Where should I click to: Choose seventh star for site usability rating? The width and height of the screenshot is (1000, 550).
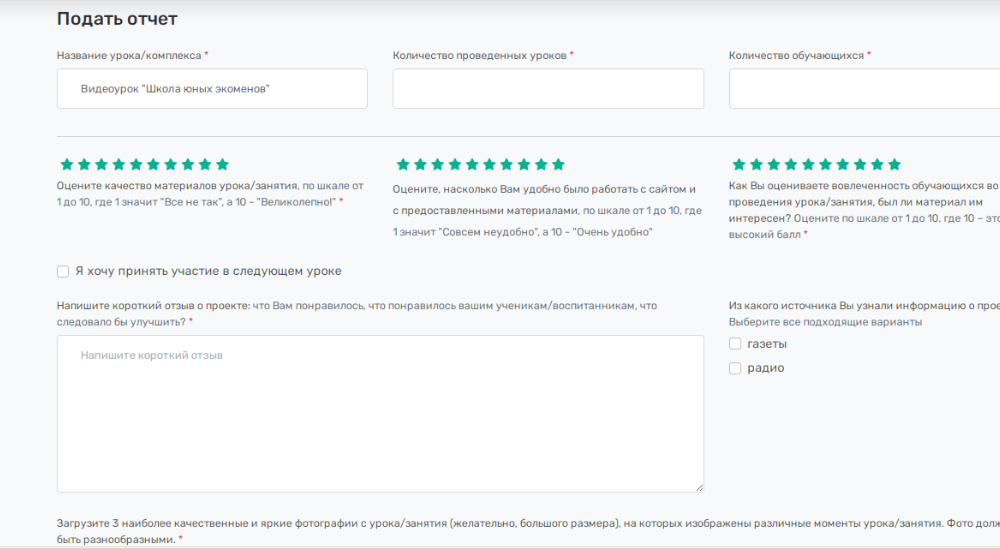click(x=507, y=164)
